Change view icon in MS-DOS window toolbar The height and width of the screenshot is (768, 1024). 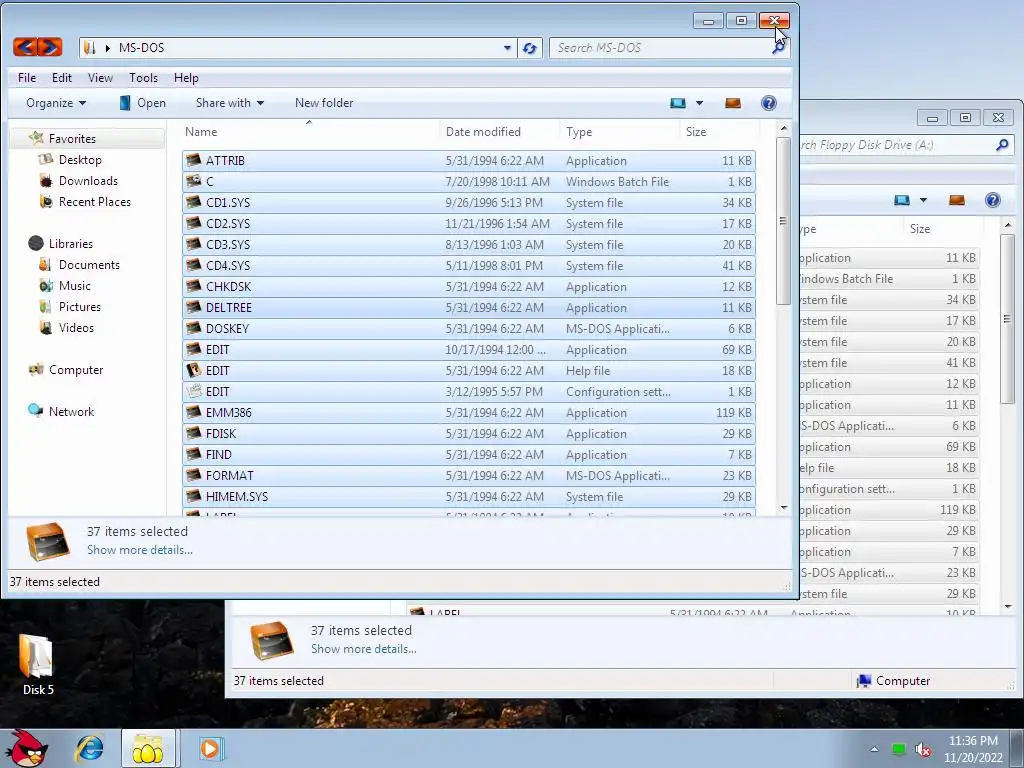(x=678, y=103)
